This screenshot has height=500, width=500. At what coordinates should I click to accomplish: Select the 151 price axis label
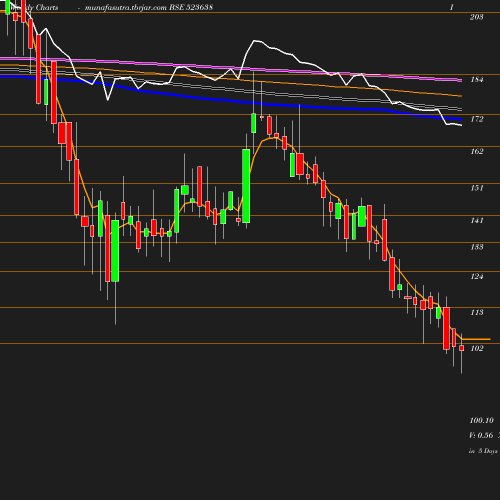click(x=477, y=188)
